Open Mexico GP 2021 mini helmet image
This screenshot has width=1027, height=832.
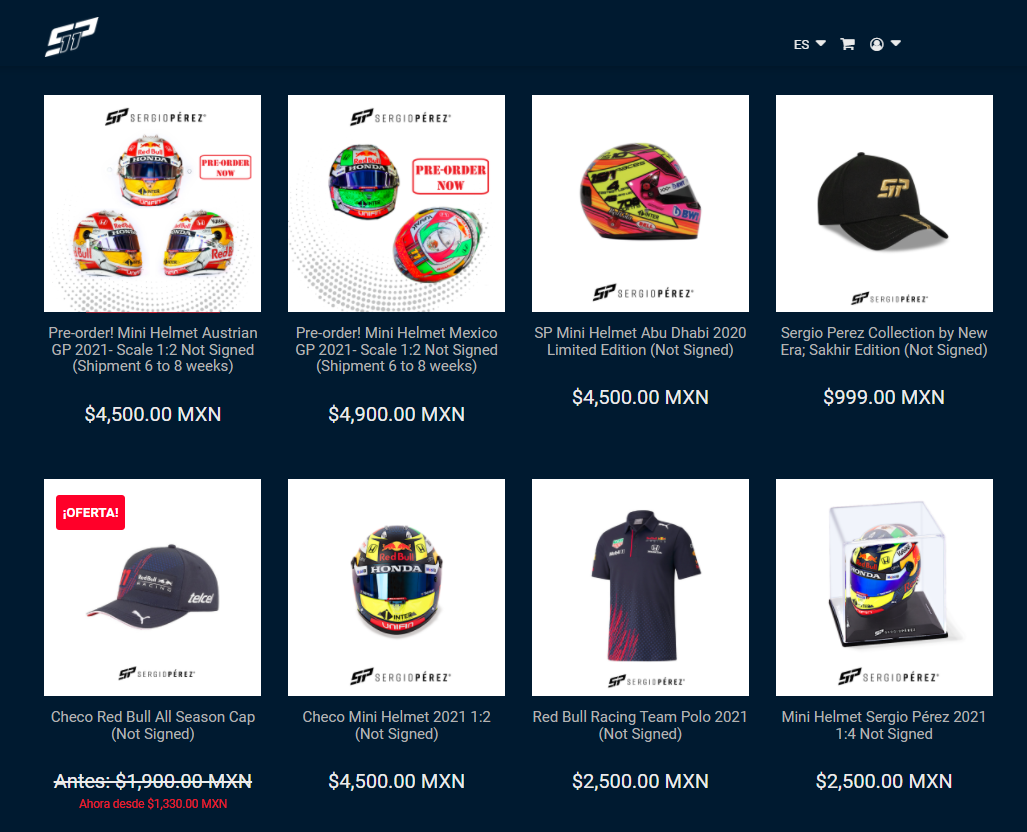click(396, 203)
